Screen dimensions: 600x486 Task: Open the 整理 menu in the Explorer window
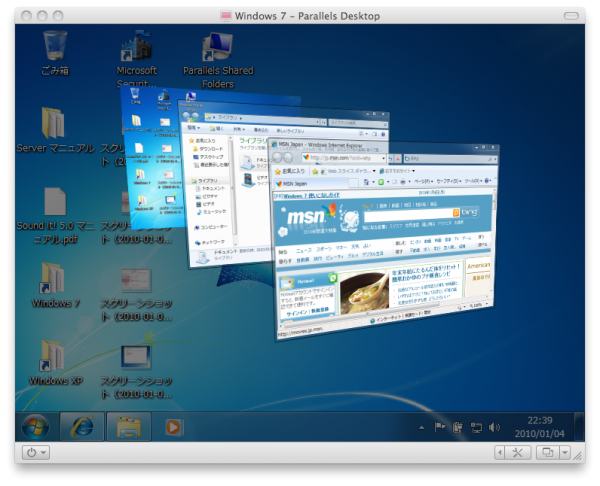[x=194, y=127]
